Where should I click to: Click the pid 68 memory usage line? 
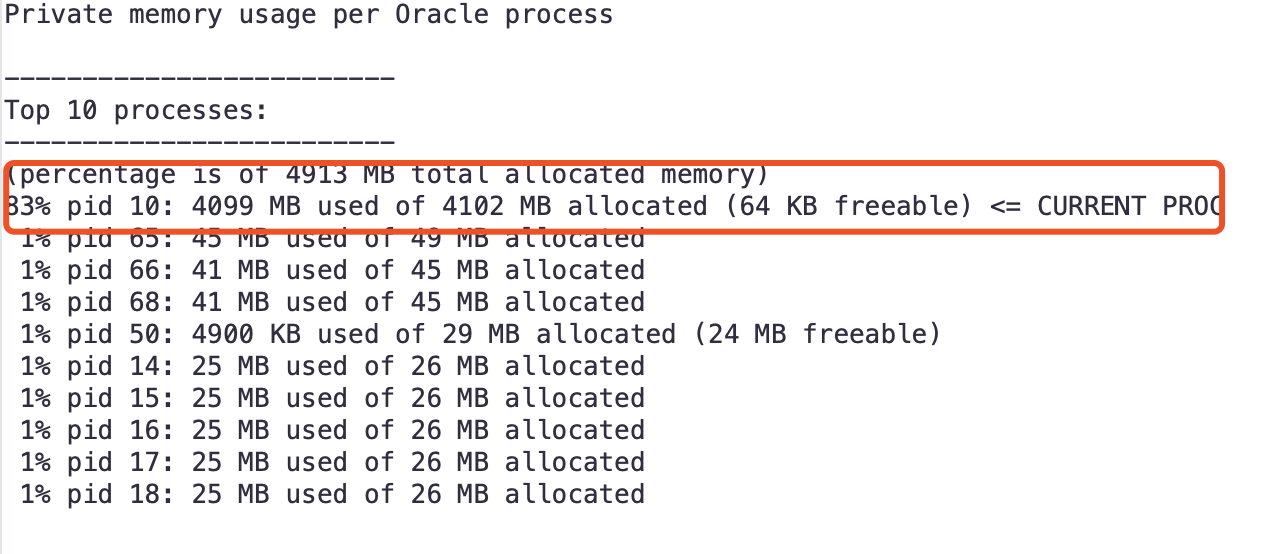(332, 303)
